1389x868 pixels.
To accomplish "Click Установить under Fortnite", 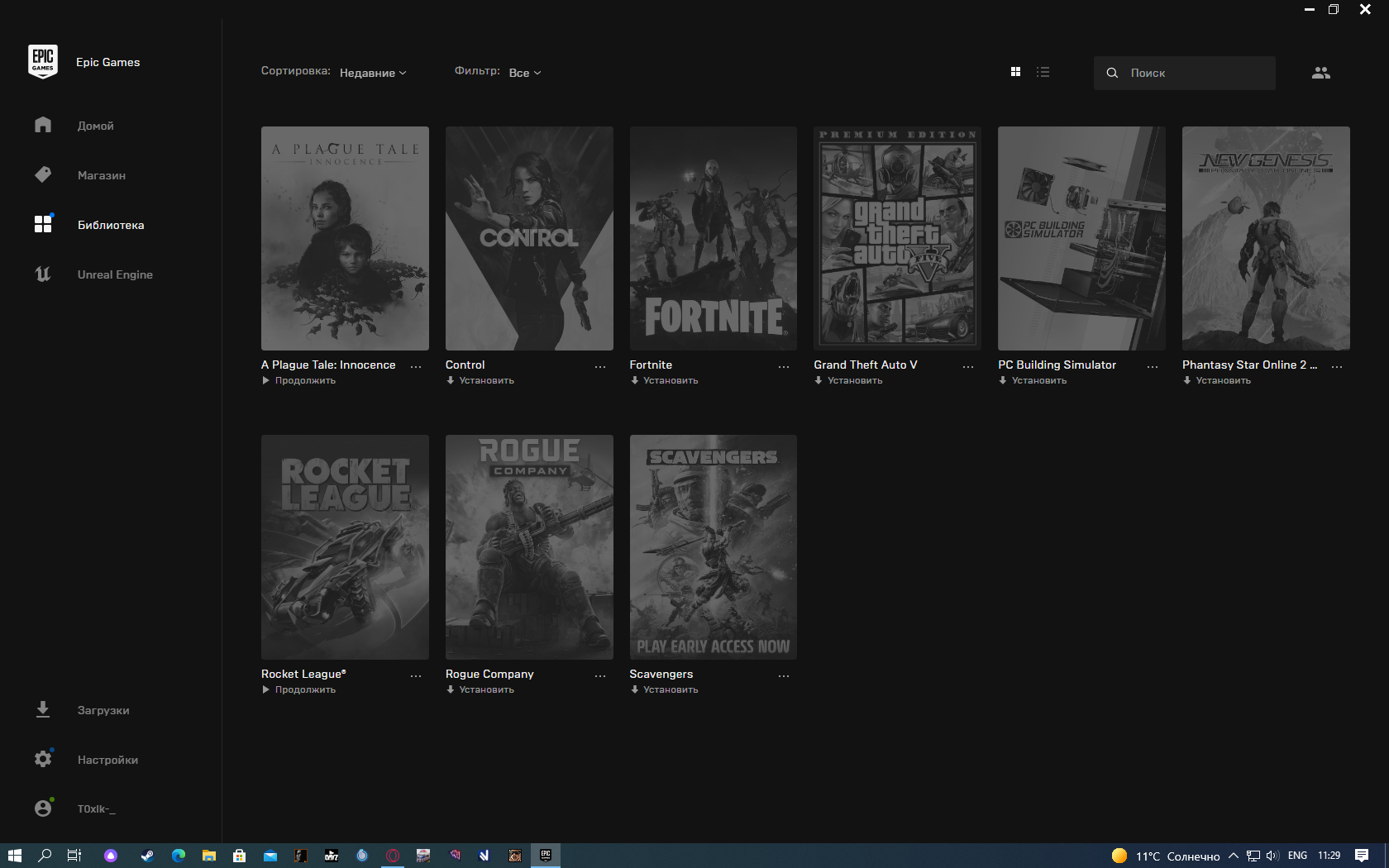I will pyautogui.click(x=665, y=380).
